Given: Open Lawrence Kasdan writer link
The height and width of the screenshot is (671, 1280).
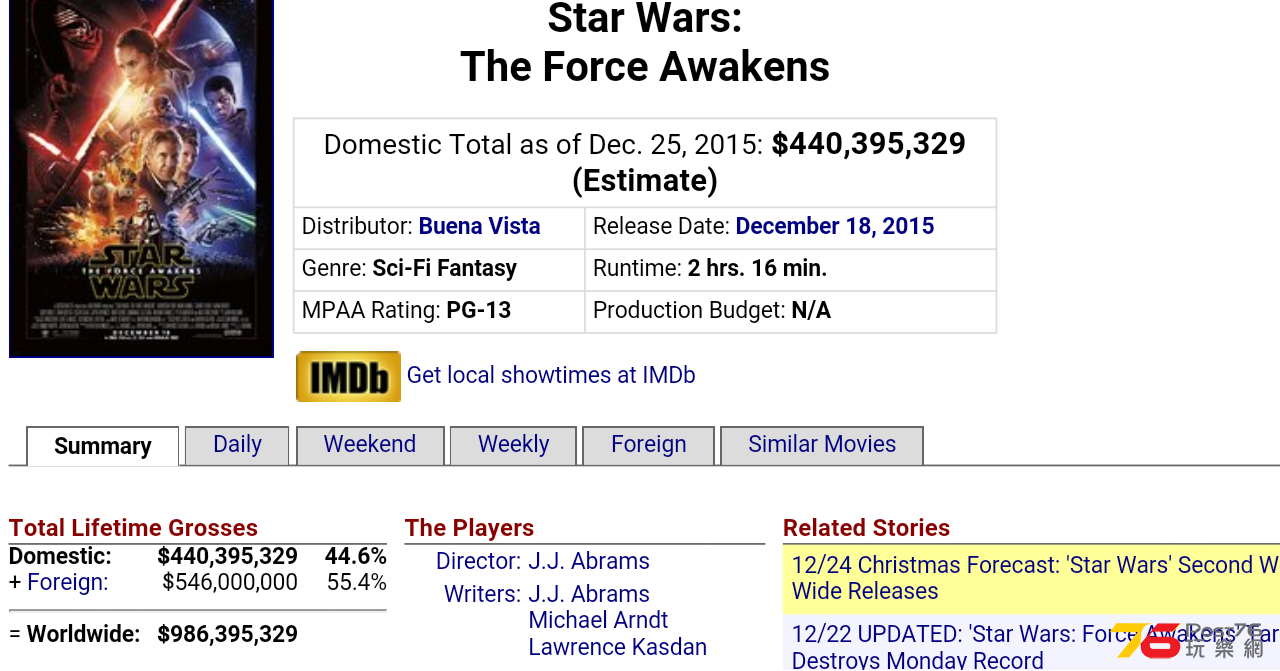Looking at the screenshot, I should click(x=617, y=647).
